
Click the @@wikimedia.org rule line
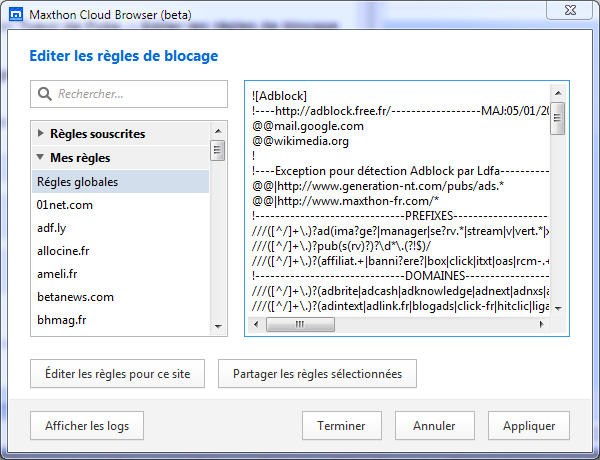[300, 141]
